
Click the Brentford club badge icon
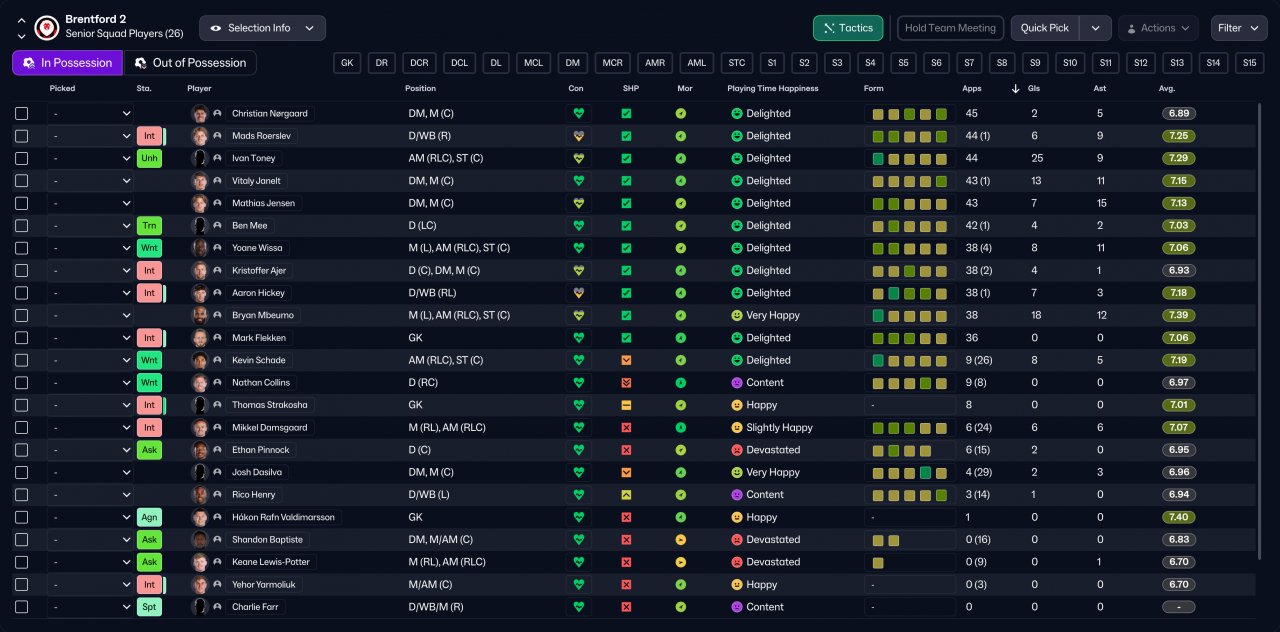[46, 27]
